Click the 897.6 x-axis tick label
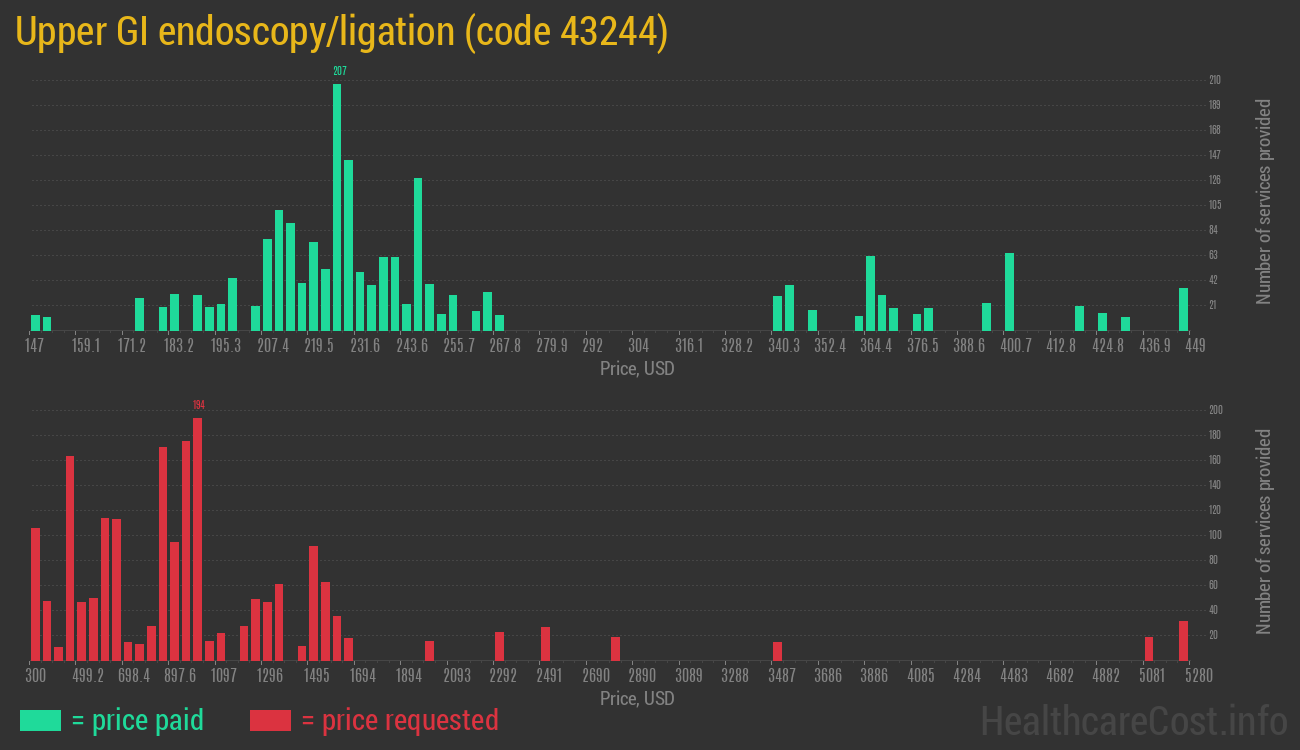This screenshot has width=1300, height=750. [180, 676]
